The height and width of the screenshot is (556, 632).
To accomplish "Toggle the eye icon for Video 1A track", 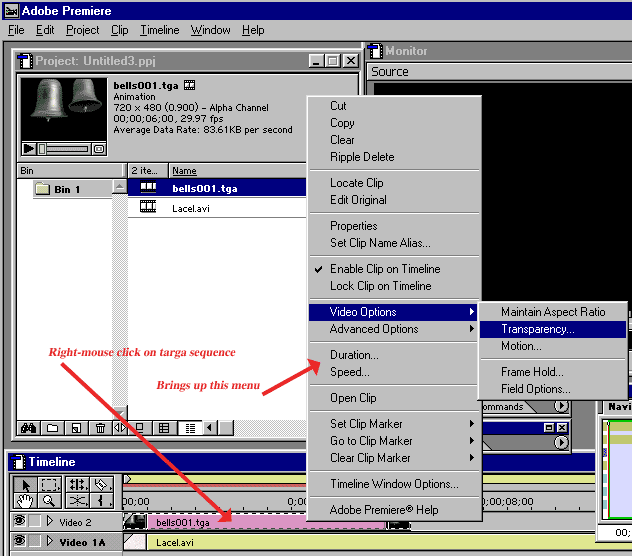I will pos(19,540).
